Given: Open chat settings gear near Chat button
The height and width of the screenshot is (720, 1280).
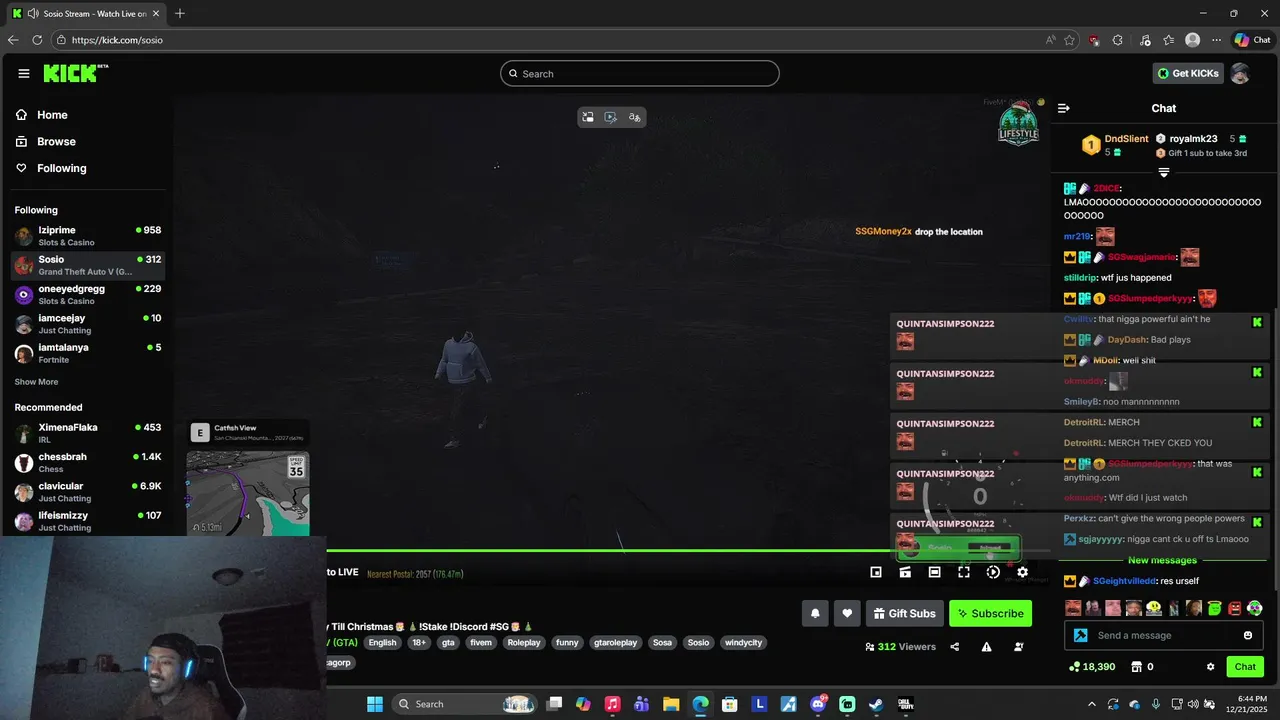Looking at the screenshot, I should pyautogui.click(x=1210, y=667).
